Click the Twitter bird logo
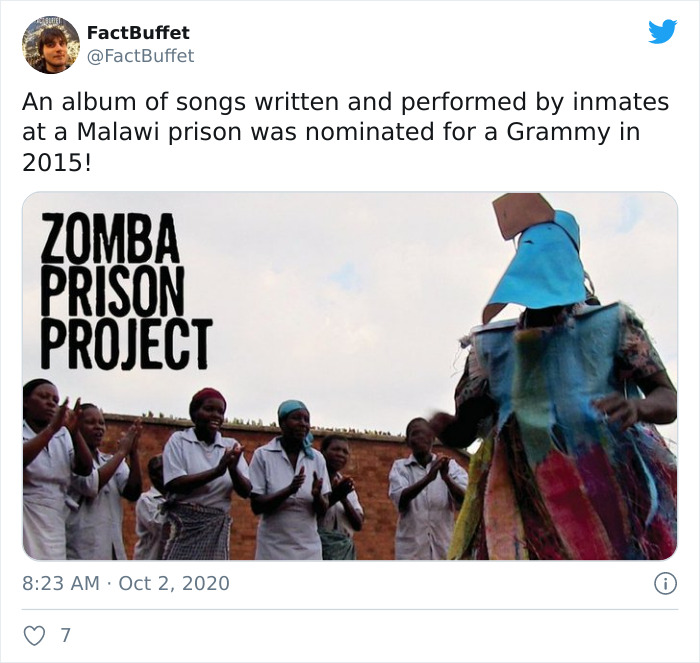Image resolution: width=700 pixels, height=663 pixels. pos(662,32)
